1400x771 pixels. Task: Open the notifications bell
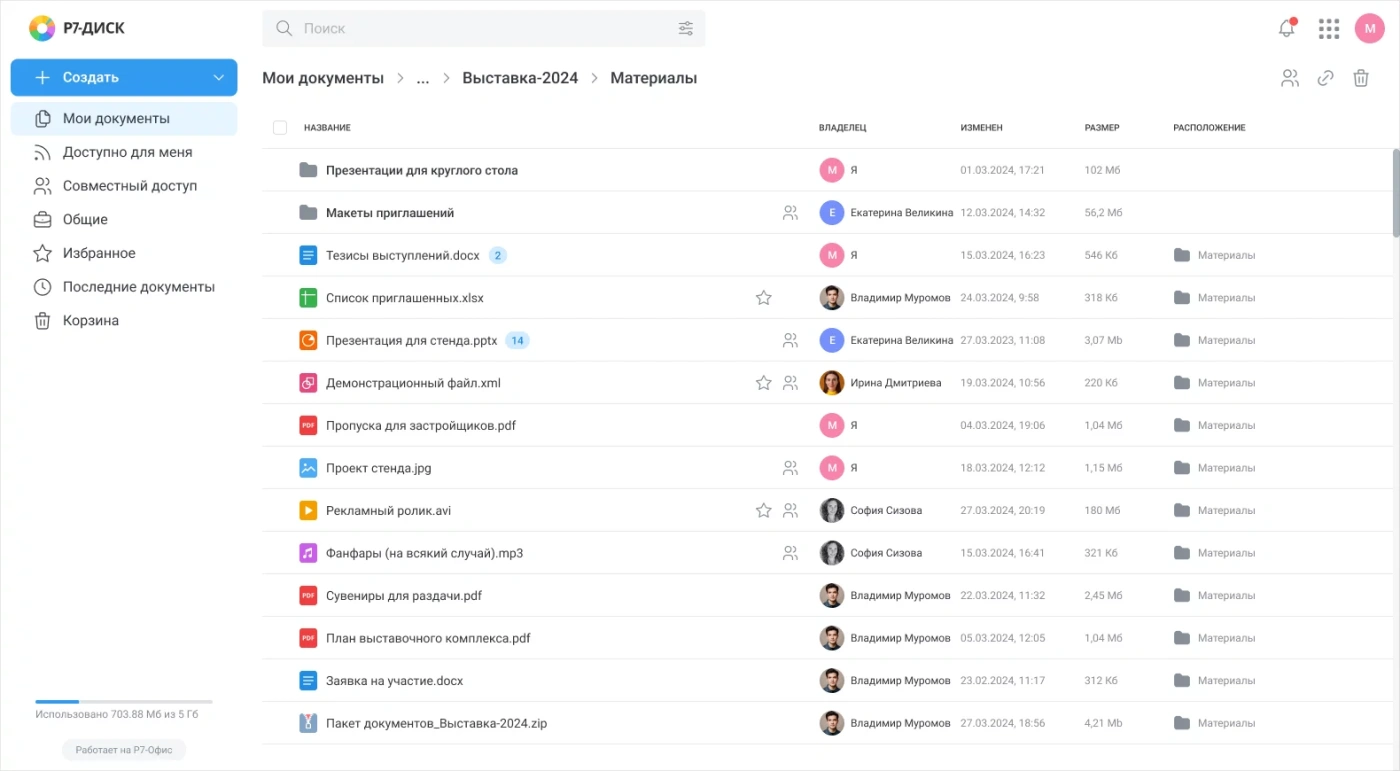pos(1286,29)
